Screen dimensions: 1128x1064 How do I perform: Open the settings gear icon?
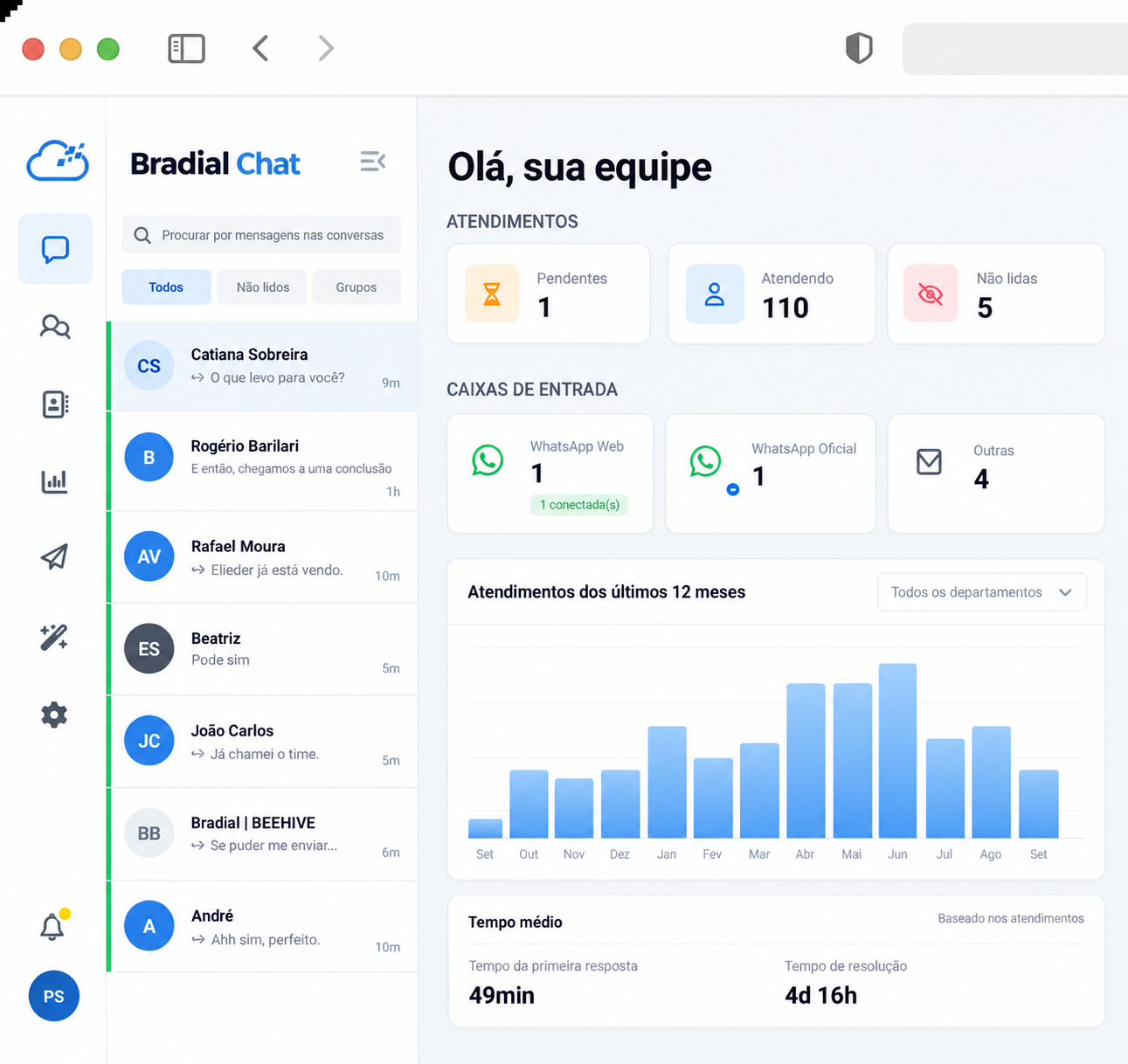(x=54, y=715)
